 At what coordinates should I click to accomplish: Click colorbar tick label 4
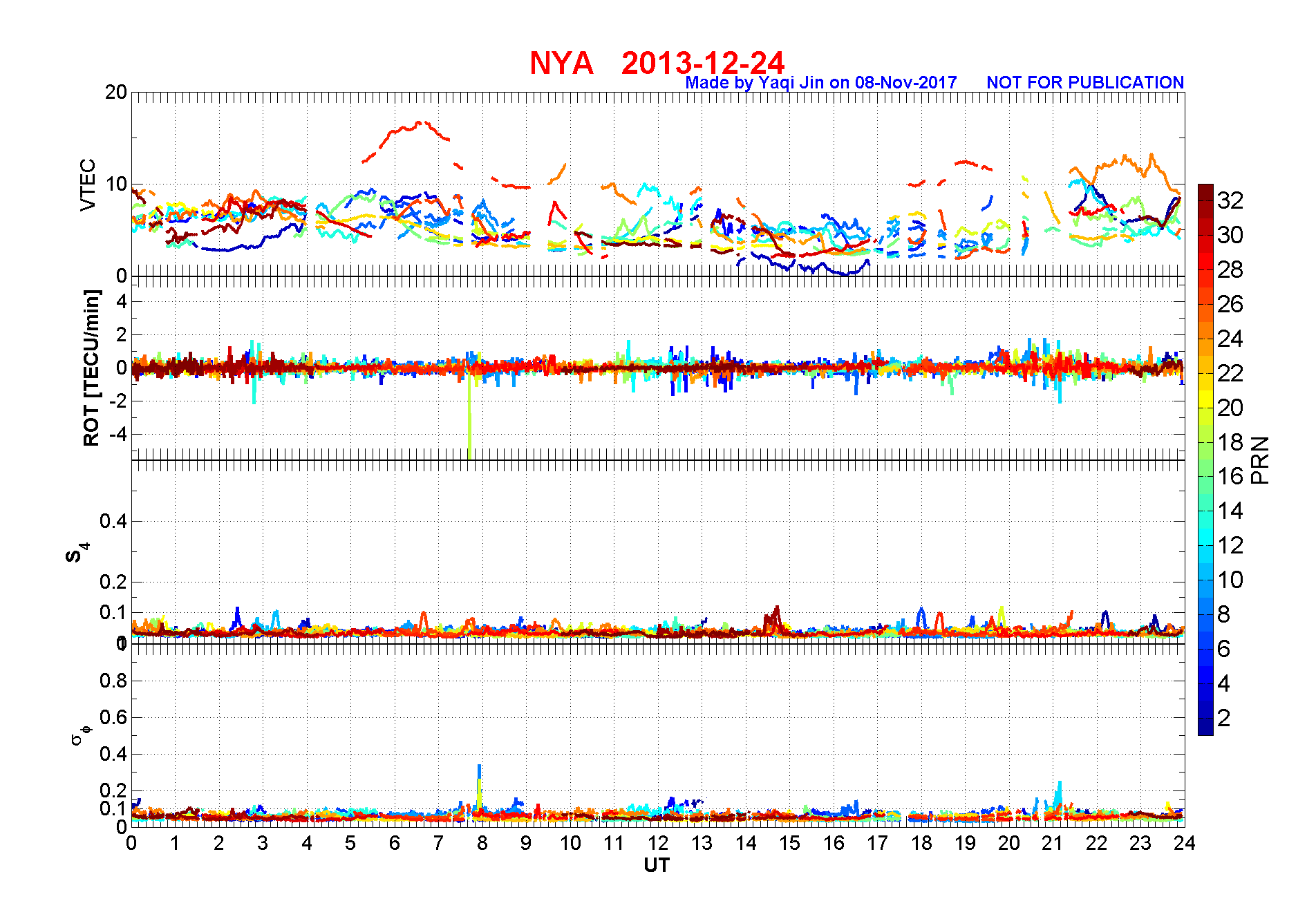tap(1223, 683)
